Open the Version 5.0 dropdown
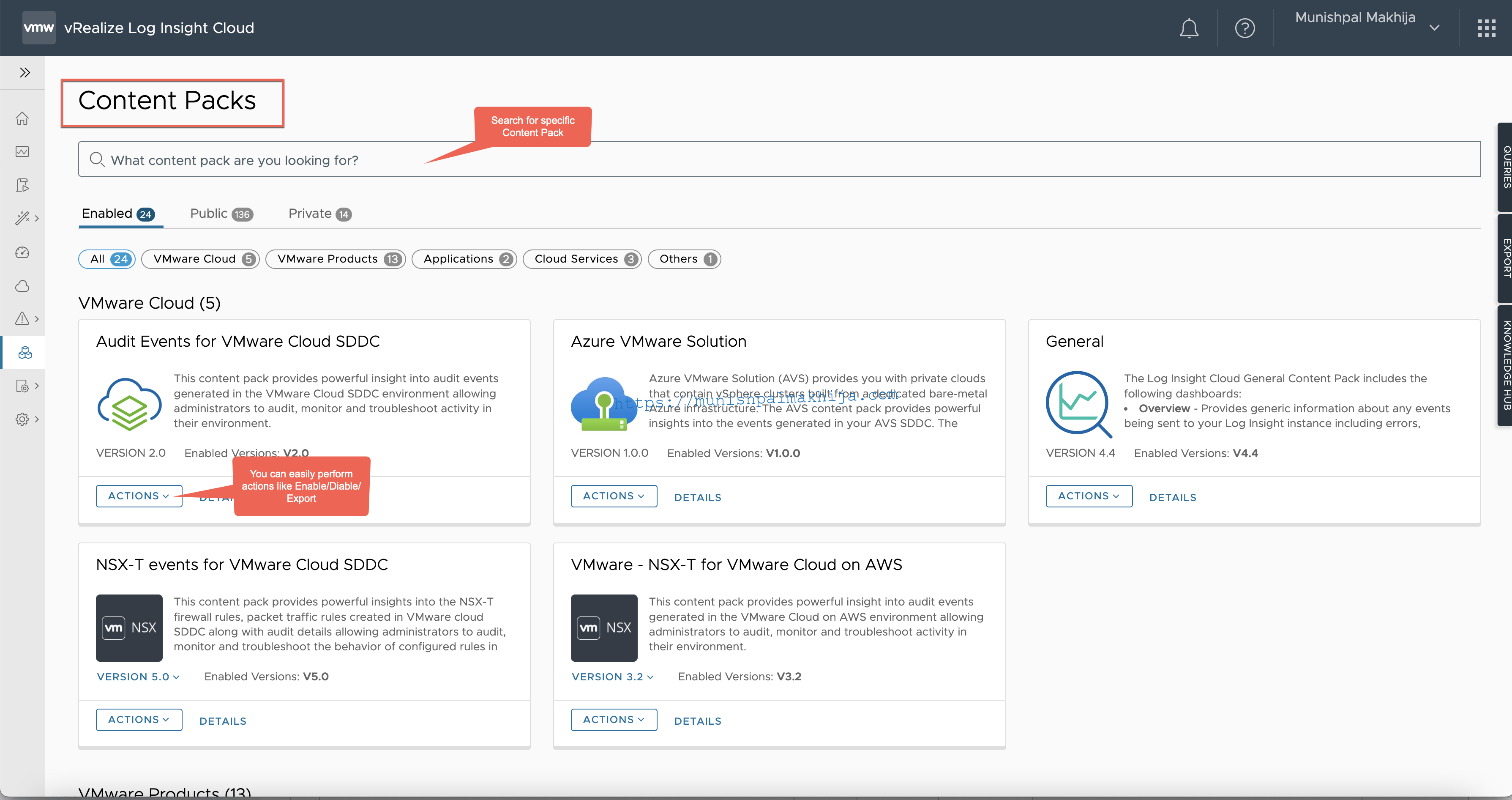 tap(138, 677)
